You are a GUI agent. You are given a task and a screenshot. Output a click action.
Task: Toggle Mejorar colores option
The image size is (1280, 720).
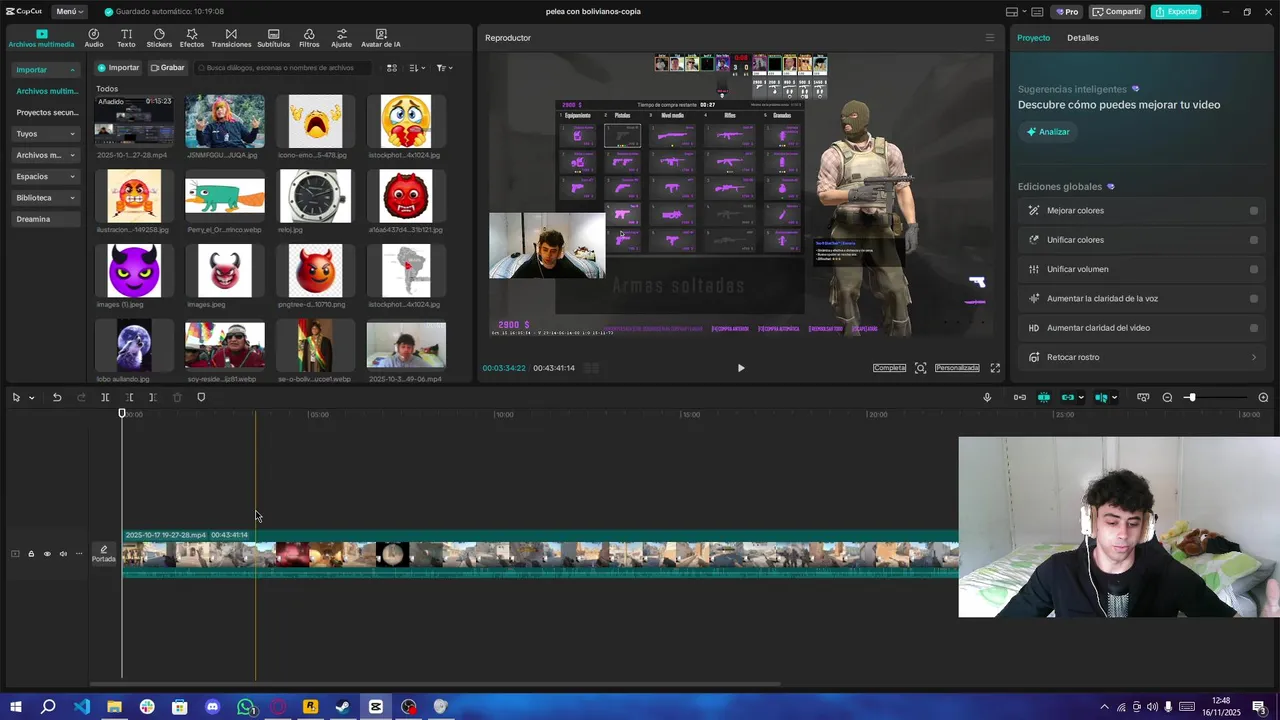click(1254, 211)
